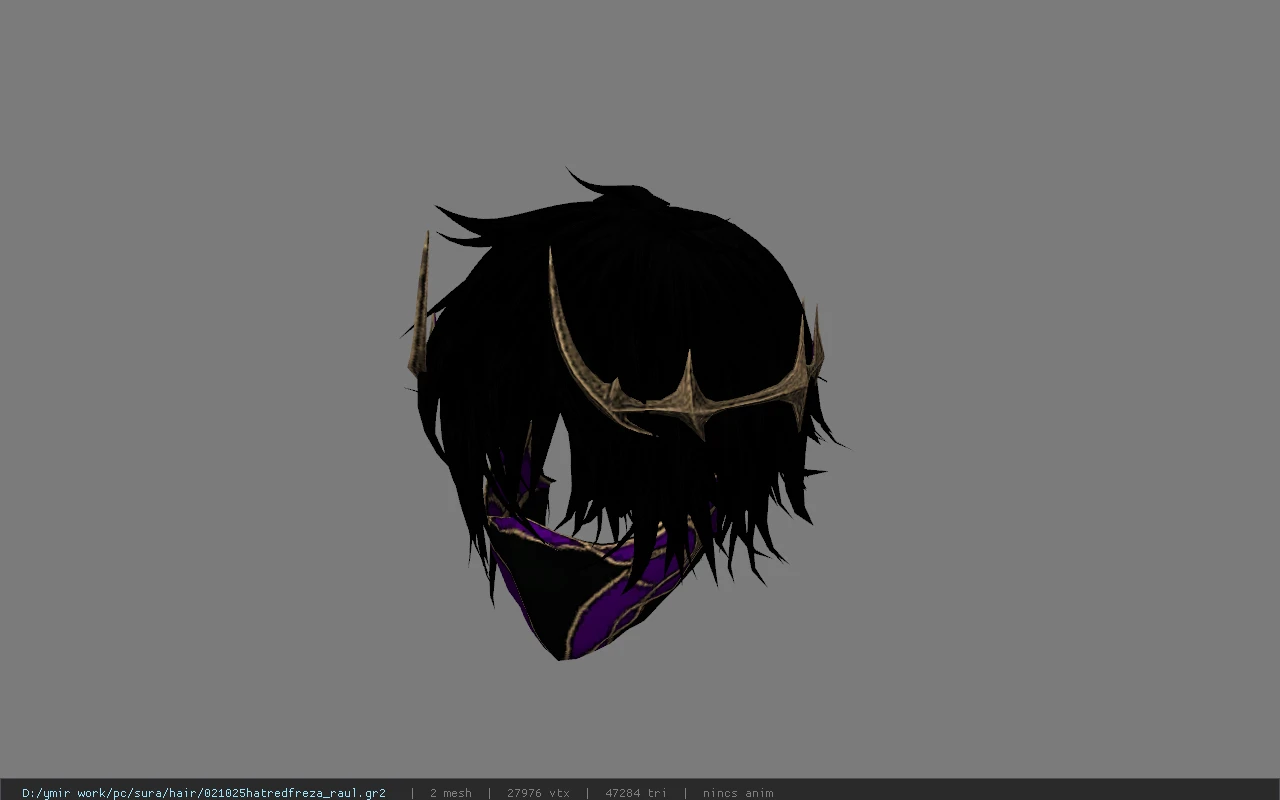Click the '27976 vtx' vertex count
Screen dimensions: 1280x800
538,793
